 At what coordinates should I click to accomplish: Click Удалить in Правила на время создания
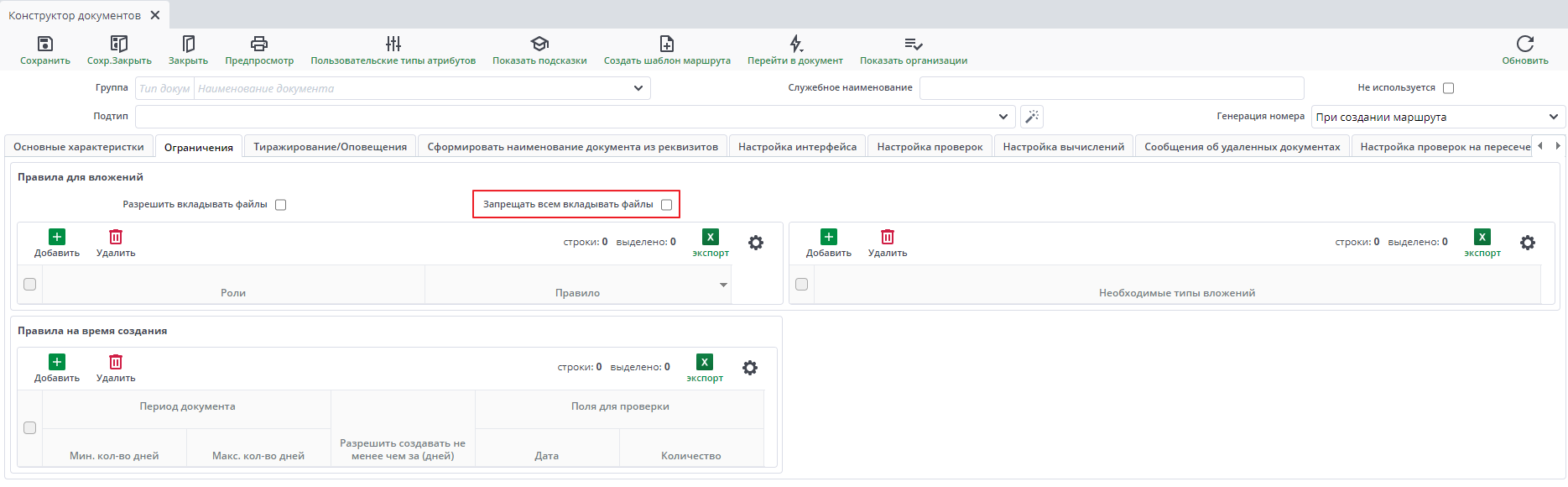116,368
